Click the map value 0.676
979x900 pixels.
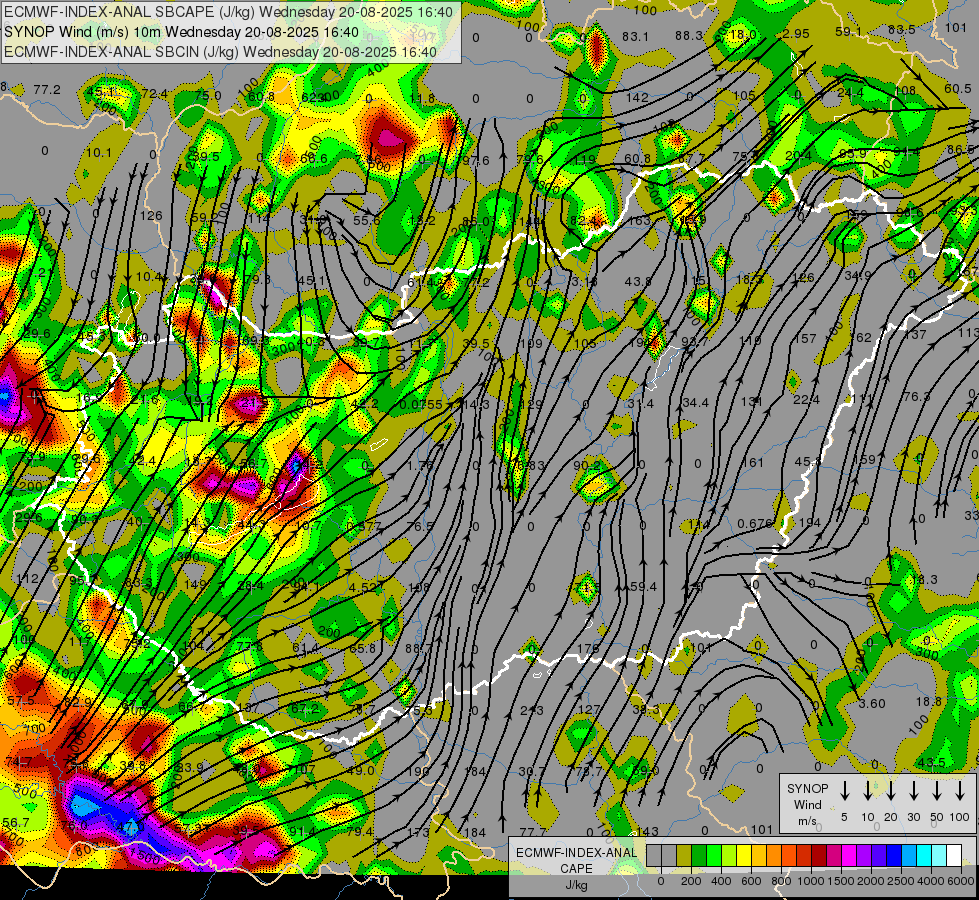tap(755, 523)
